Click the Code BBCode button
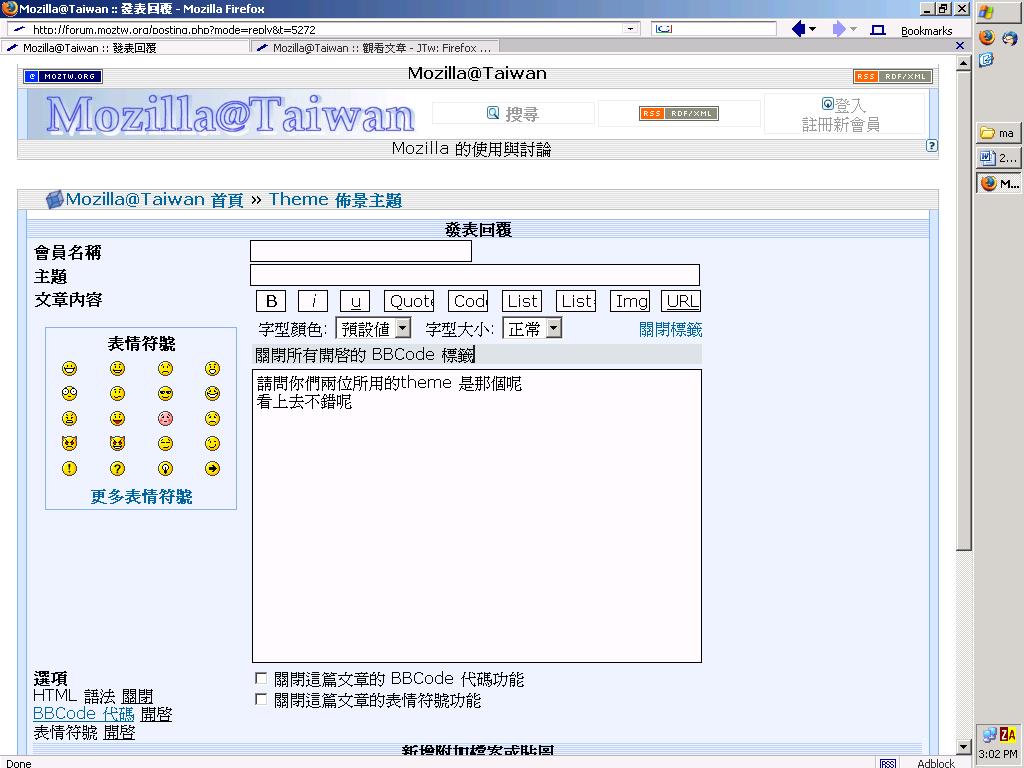1024x768 pixels. point(468,301)
